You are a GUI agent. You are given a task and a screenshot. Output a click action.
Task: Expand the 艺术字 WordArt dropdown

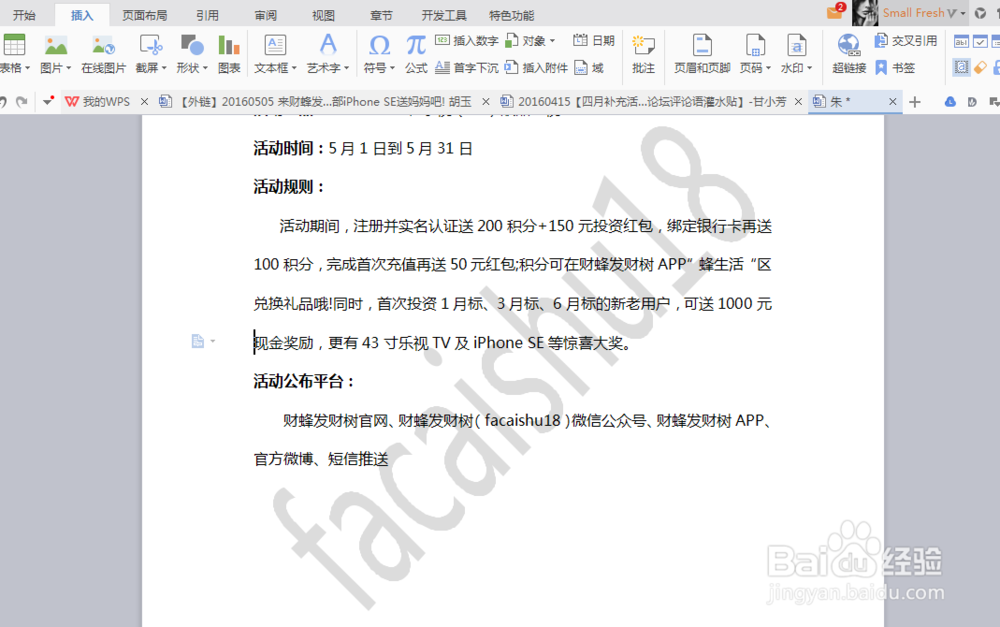point(346,68)
